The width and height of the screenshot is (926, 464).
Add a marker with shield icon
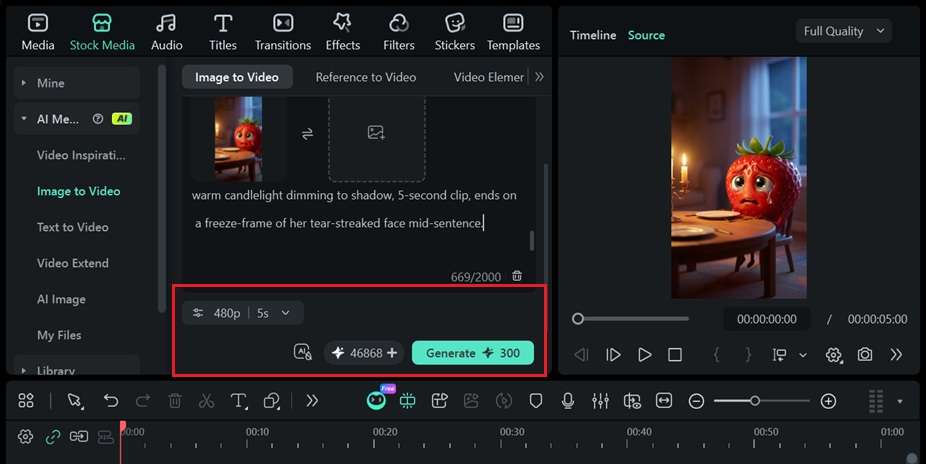click(536, 401)
